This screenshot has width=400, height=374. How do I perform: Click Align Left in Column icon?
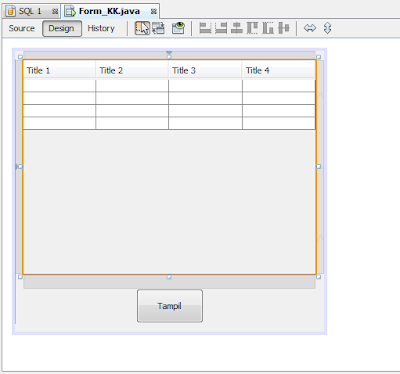(205, 28)
